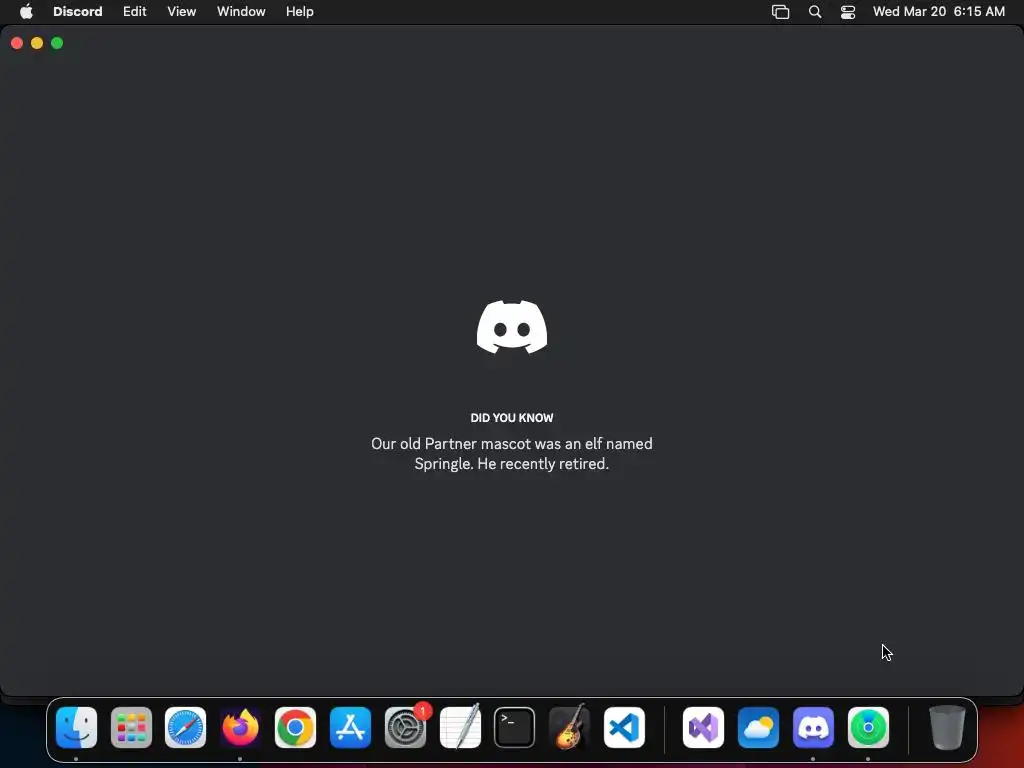Launch Firefox from the Dock
This screenshot has width=1024, height=768.
click(240, 728)
